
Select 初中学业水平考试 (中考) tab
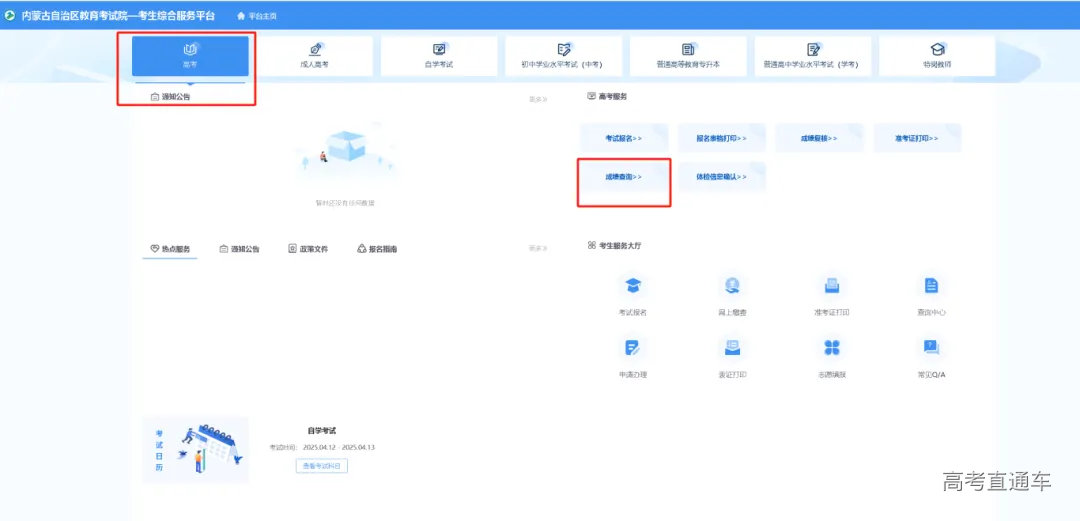pos(563,56)
